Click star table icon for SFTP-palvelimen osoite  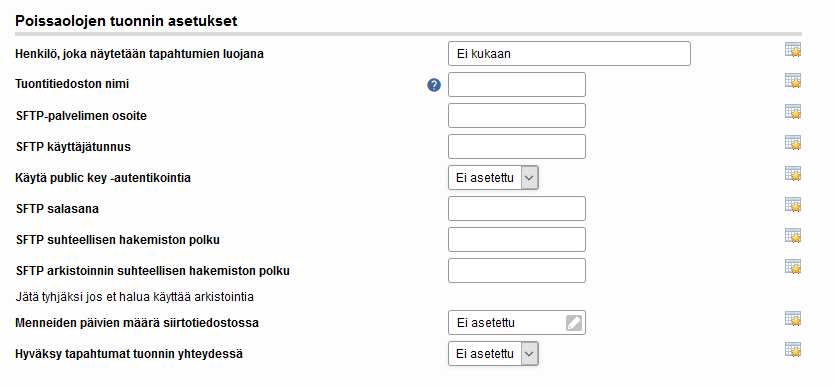tap(793, 112)
